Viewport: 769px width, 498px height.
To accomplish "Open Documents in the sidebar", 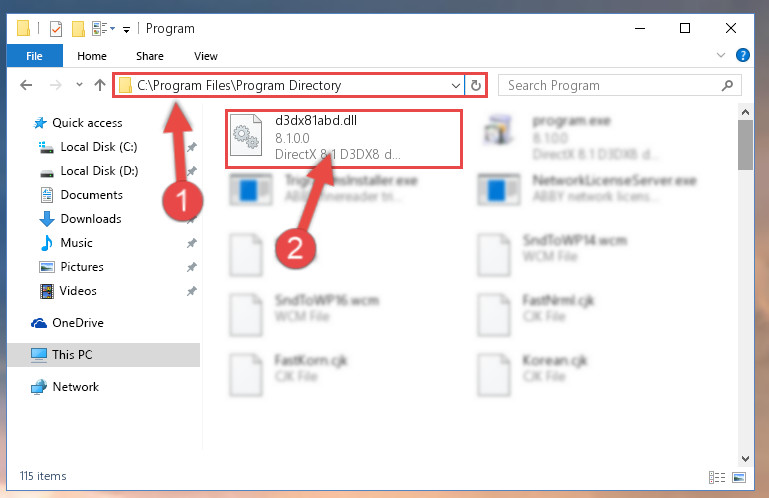I will pyautogui.click(x=81, y=195).
